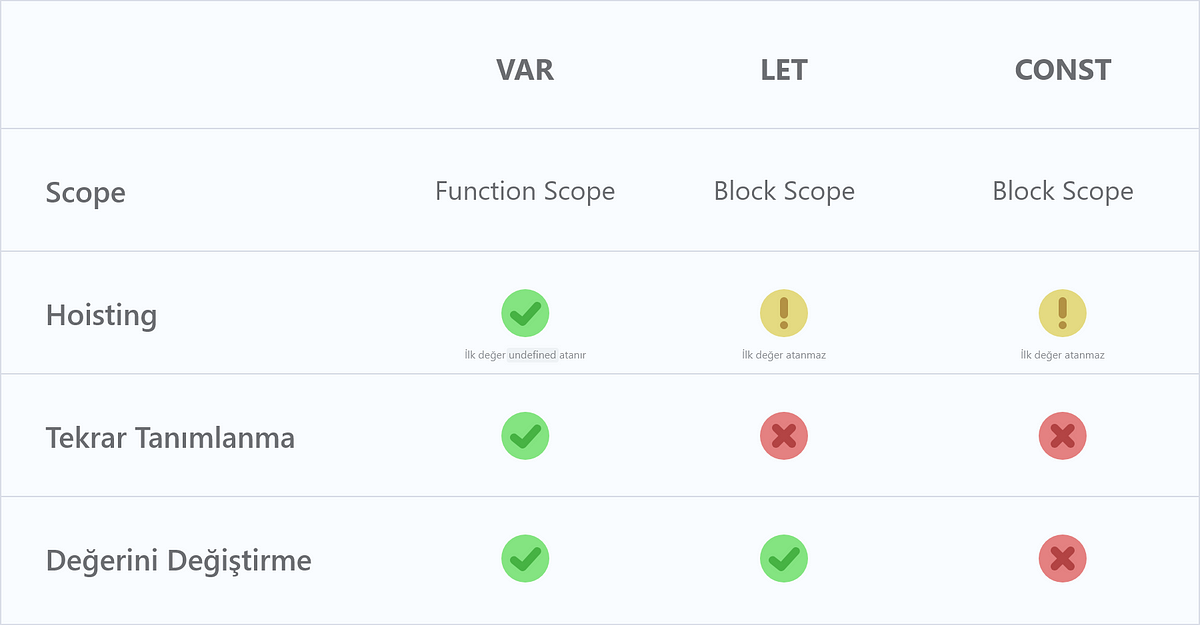Click the Değerini Değiştirme row label
This screenshot has width=1200, height=625.
click(178, 560)
